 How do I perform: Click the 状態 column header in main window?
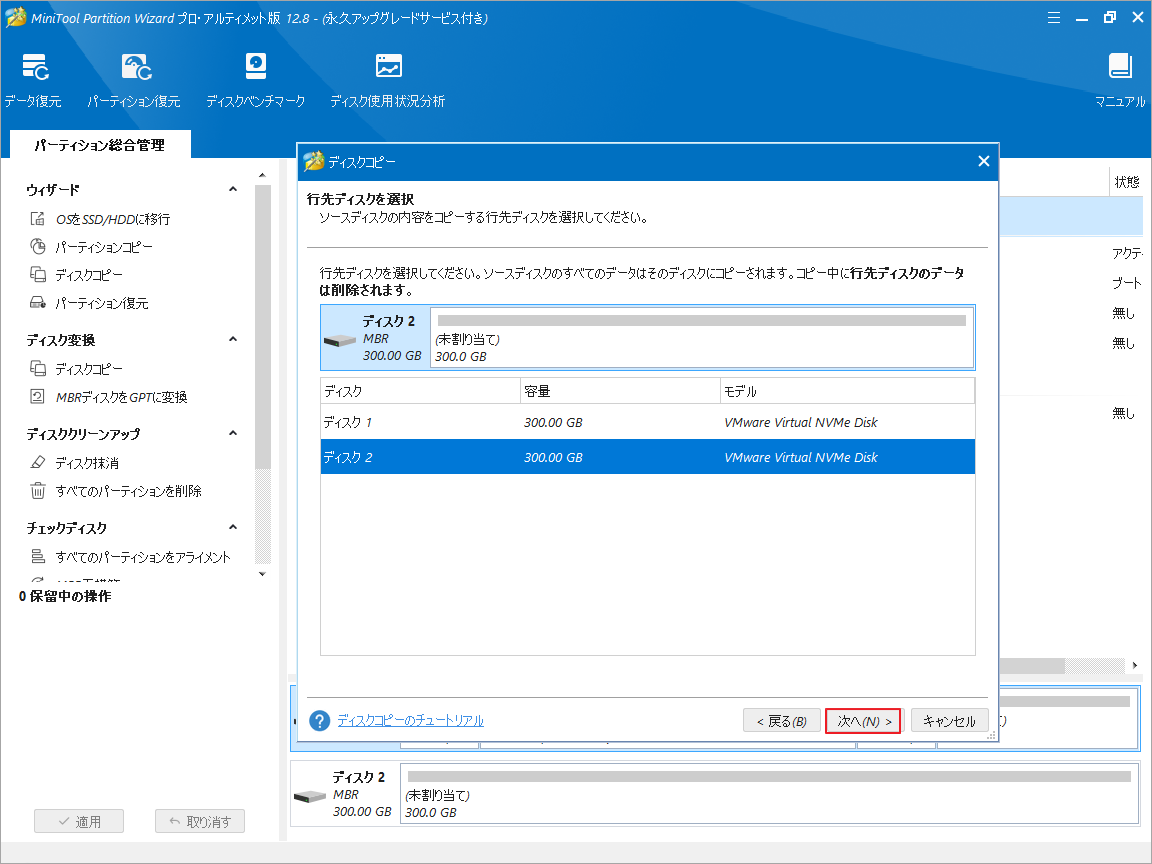(x=1127, y=181)
